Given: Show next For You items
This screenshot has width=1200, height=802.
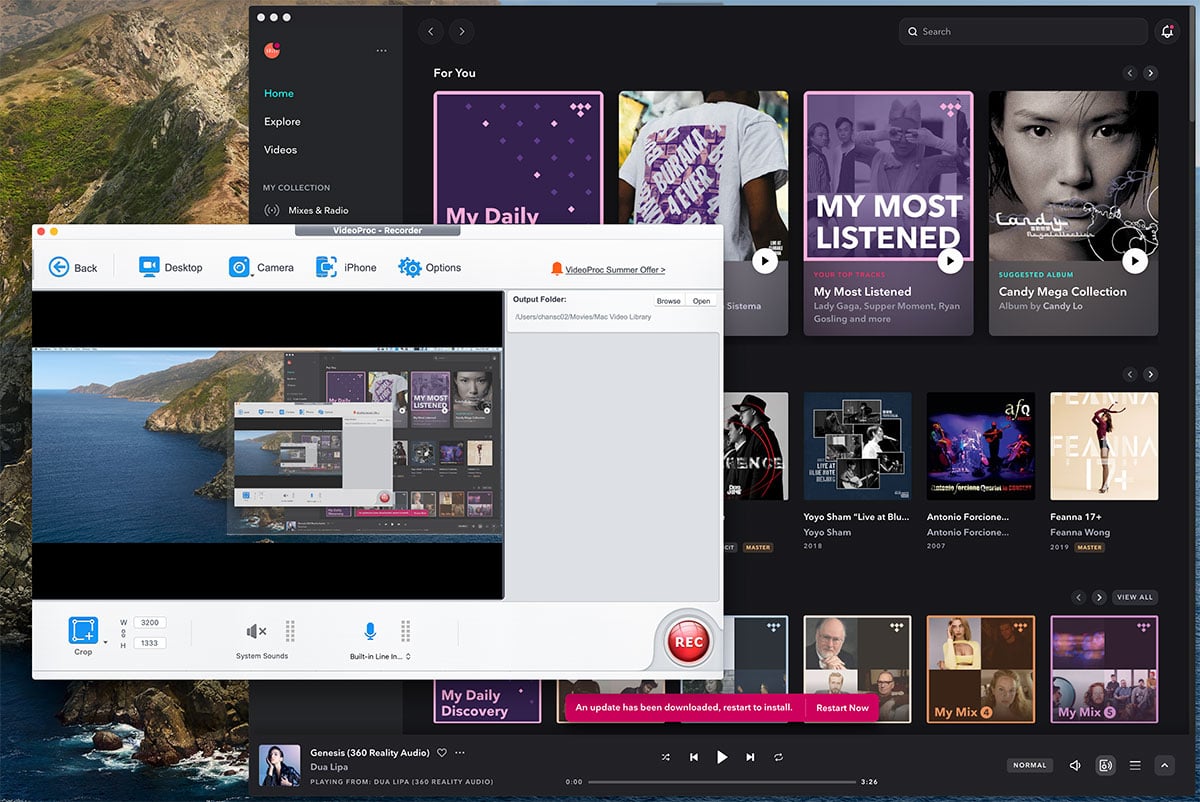Looking at the screenshot, I should coord(1151,73).
